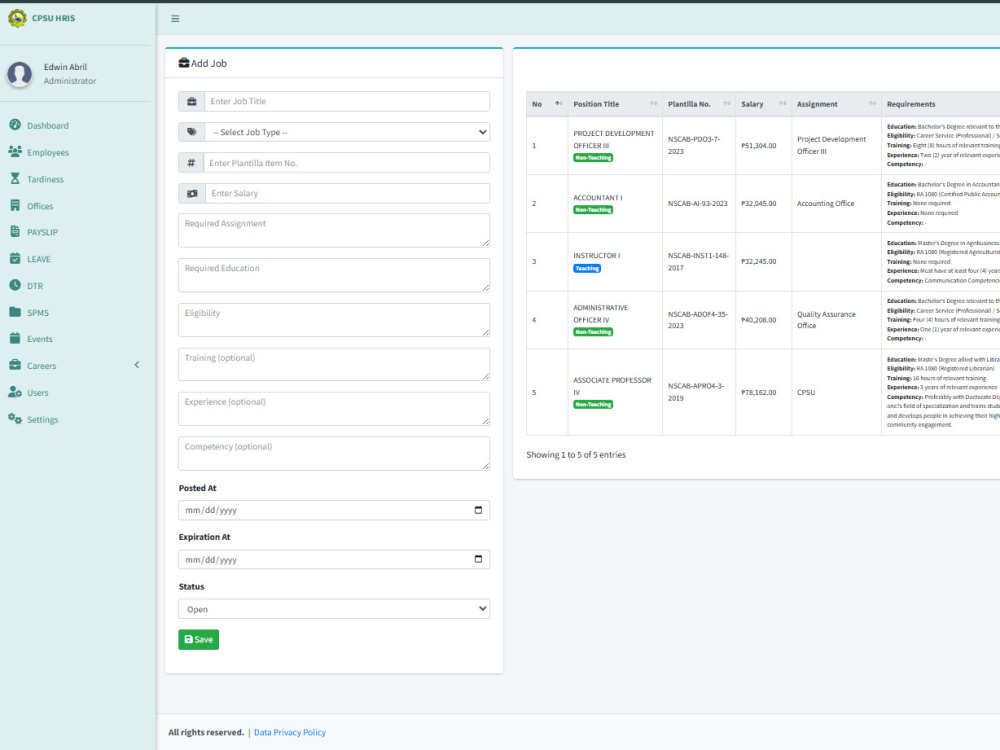The image size is (1000, 750).
Task: Click the Dashboard gauge icon
Action: [x=15, y=124]
